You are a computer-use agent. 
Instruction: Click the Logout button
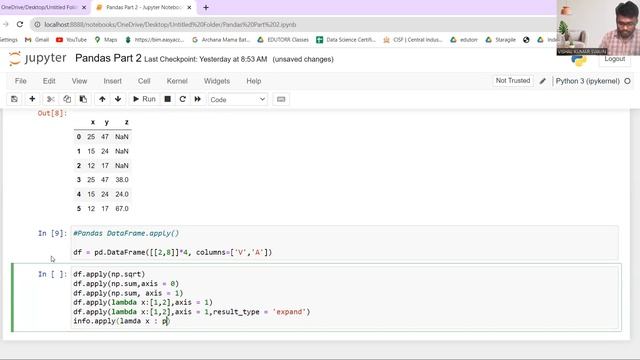[615, 59]
